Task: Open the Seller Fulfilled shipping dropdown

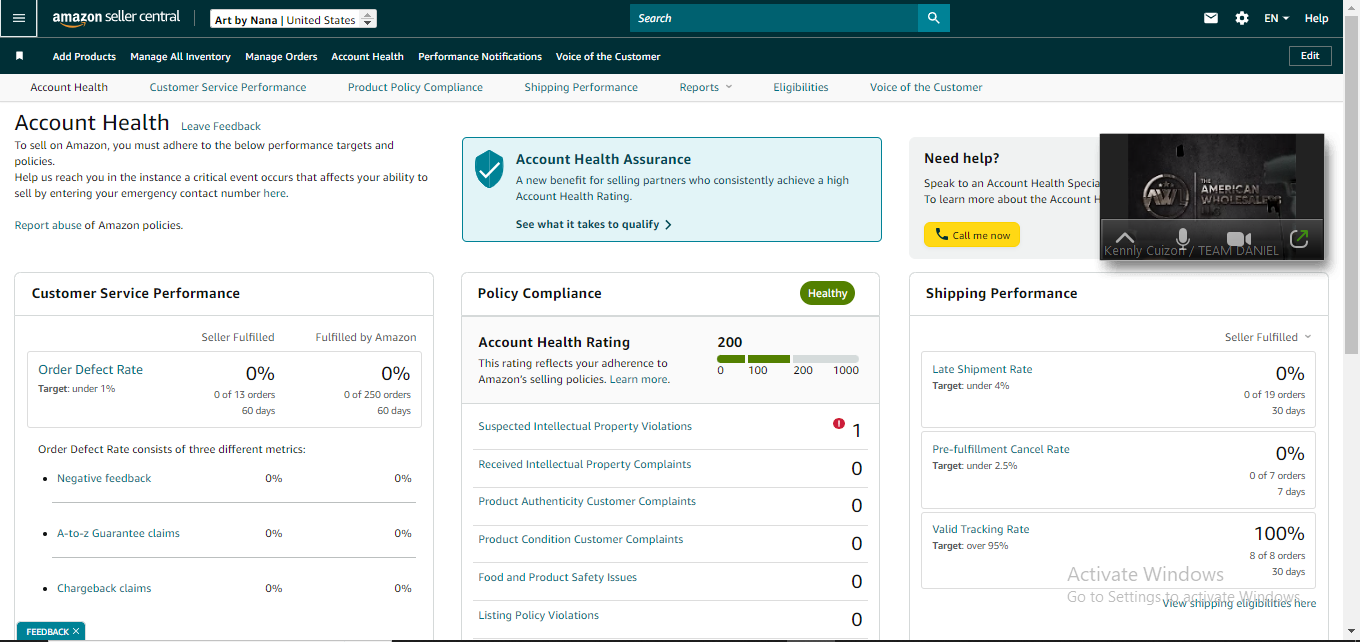Action: [1268, 337]
